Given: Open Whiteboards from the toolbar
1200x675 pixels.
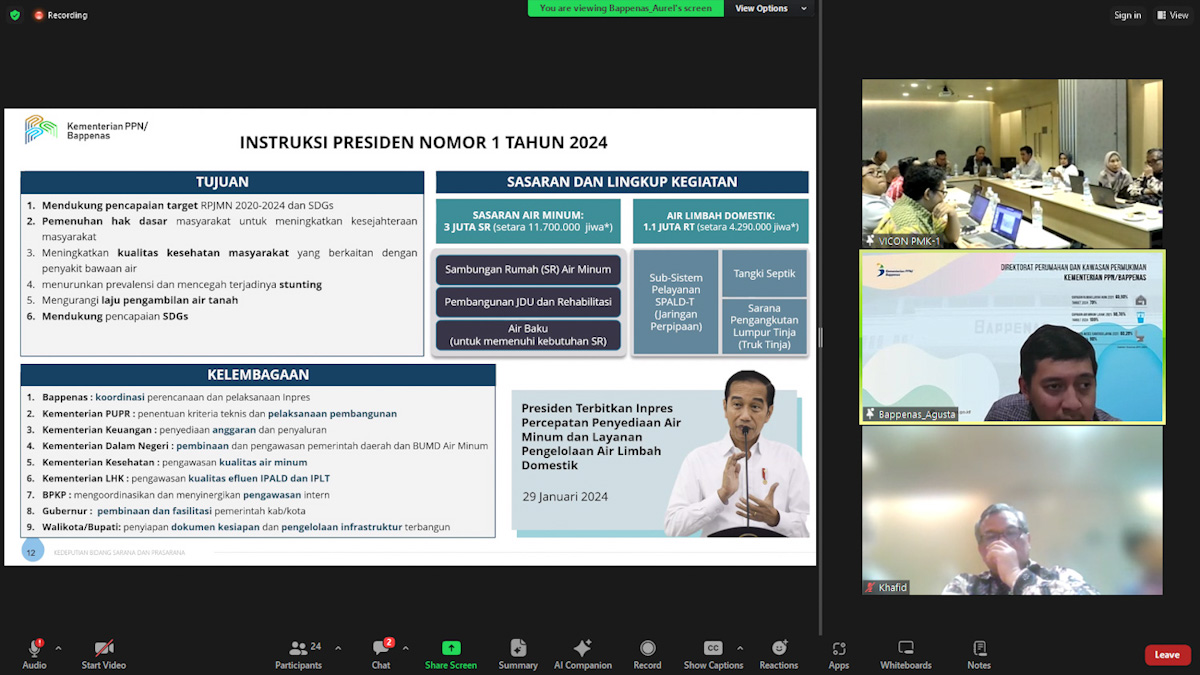Looking at the screenshot, I should pos(906,649).
